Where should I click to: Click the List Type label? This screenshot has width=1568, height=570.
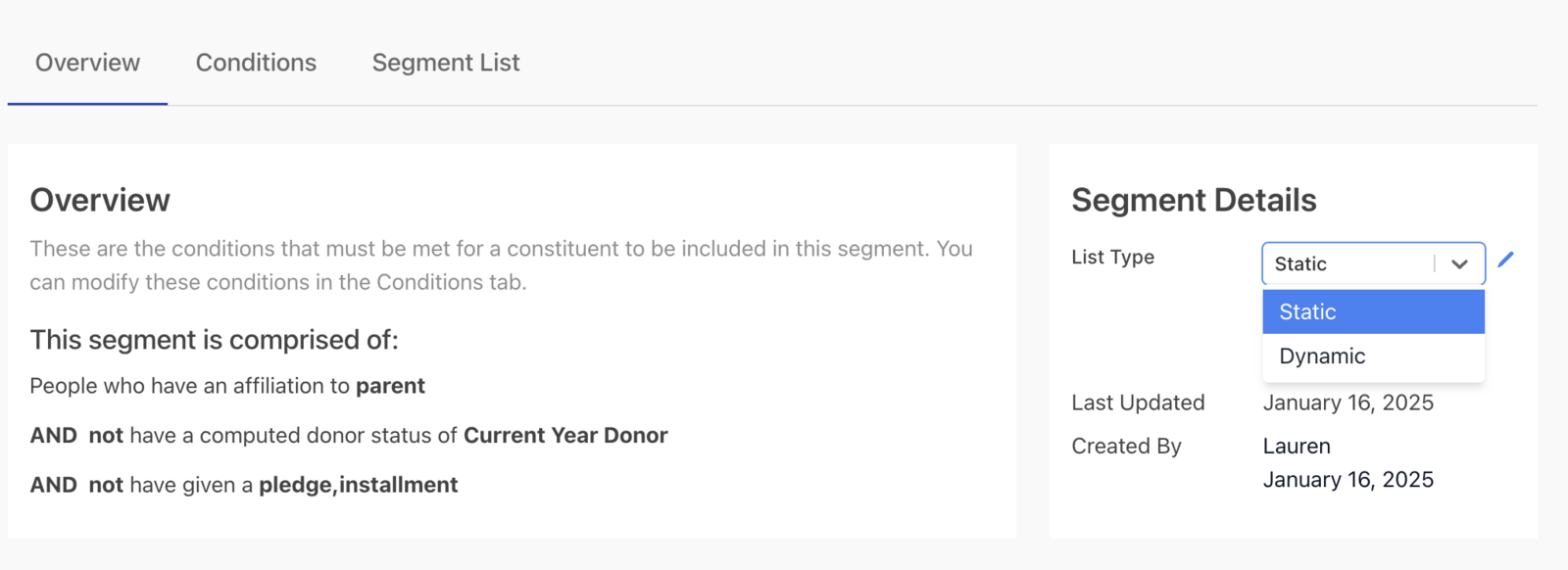coord(1112,258)
